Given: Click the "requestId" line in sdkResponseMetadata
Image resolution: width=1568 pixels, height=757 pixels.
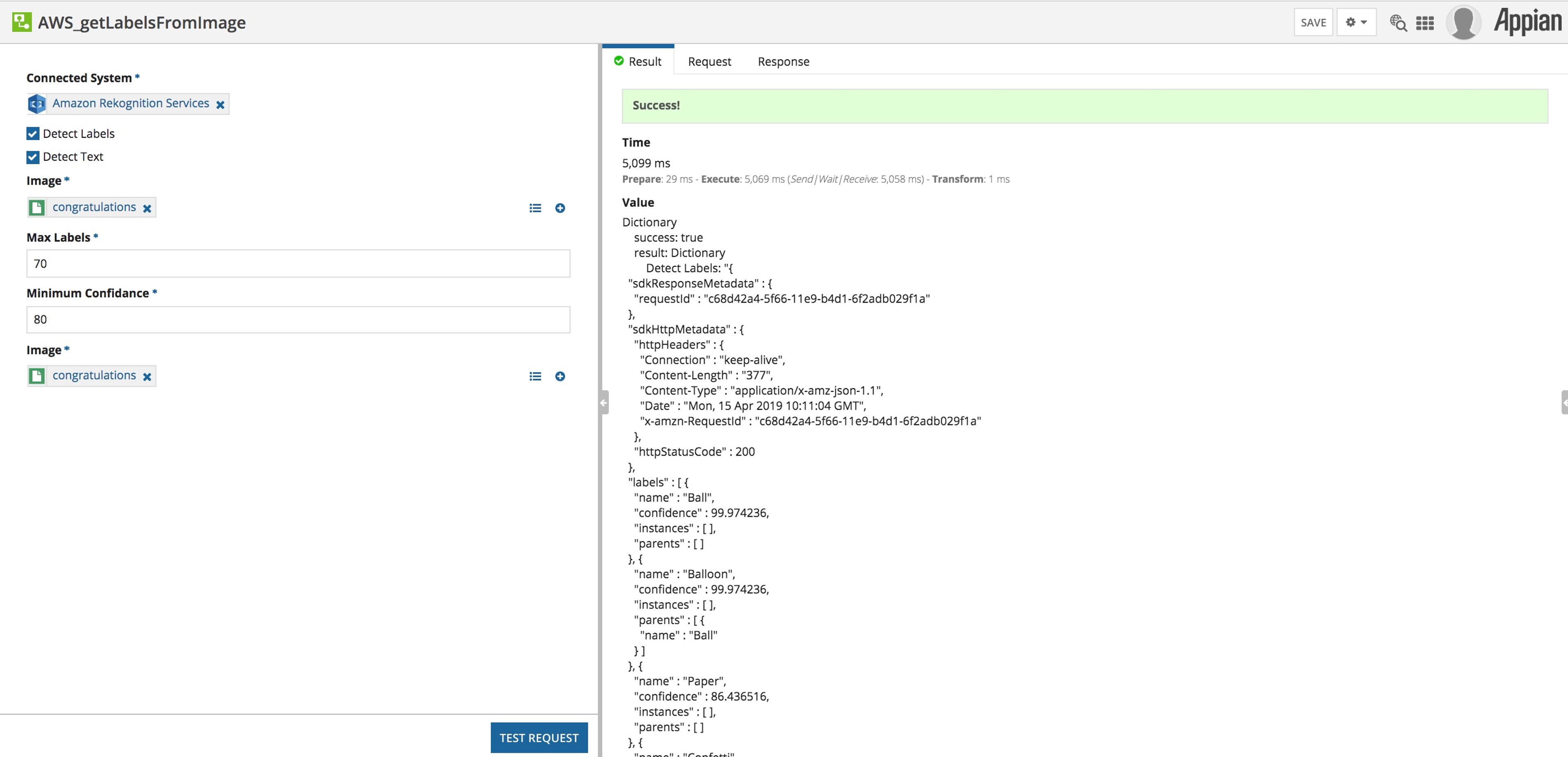Looking at the screenshot, I should (782, 298).
